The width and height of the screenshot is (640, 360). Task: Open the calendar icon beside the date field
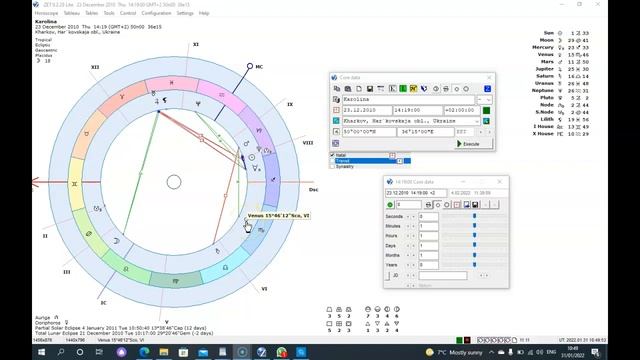[336, 110]
